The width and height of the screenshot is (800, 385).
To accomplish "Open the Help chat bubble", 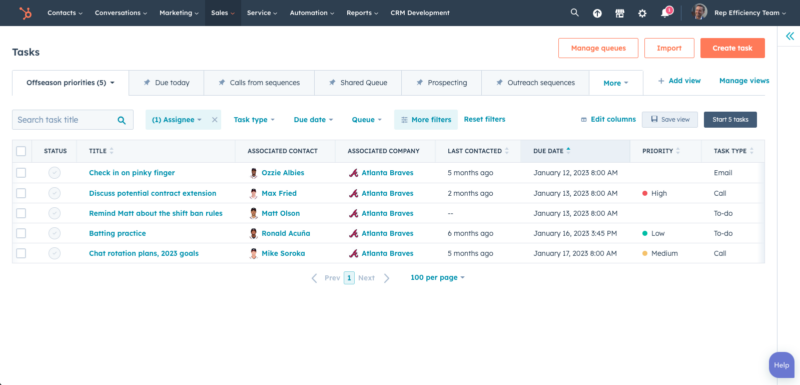I will (x=782, y=365).
